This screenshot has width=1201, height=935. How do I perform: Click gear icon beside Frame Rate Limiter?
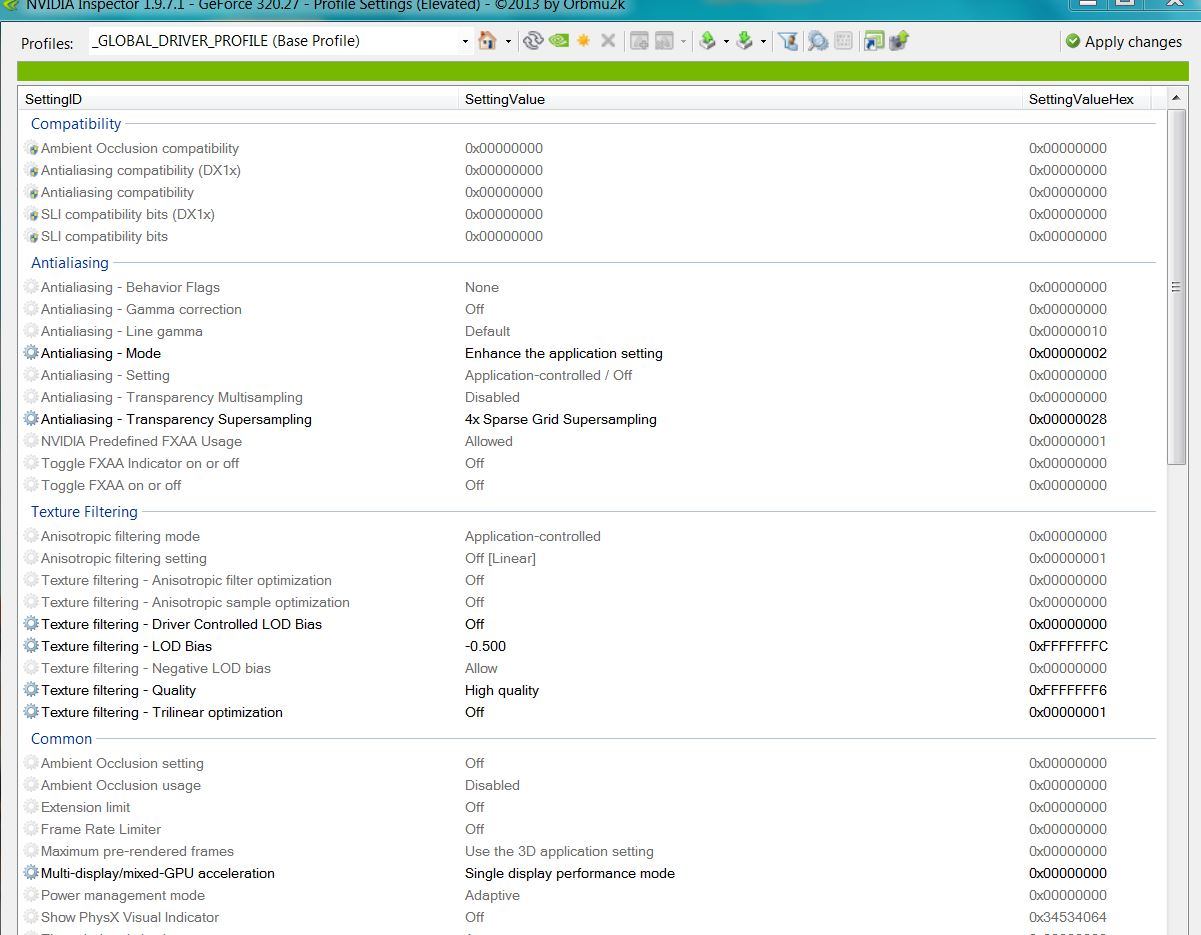point(31,829)
